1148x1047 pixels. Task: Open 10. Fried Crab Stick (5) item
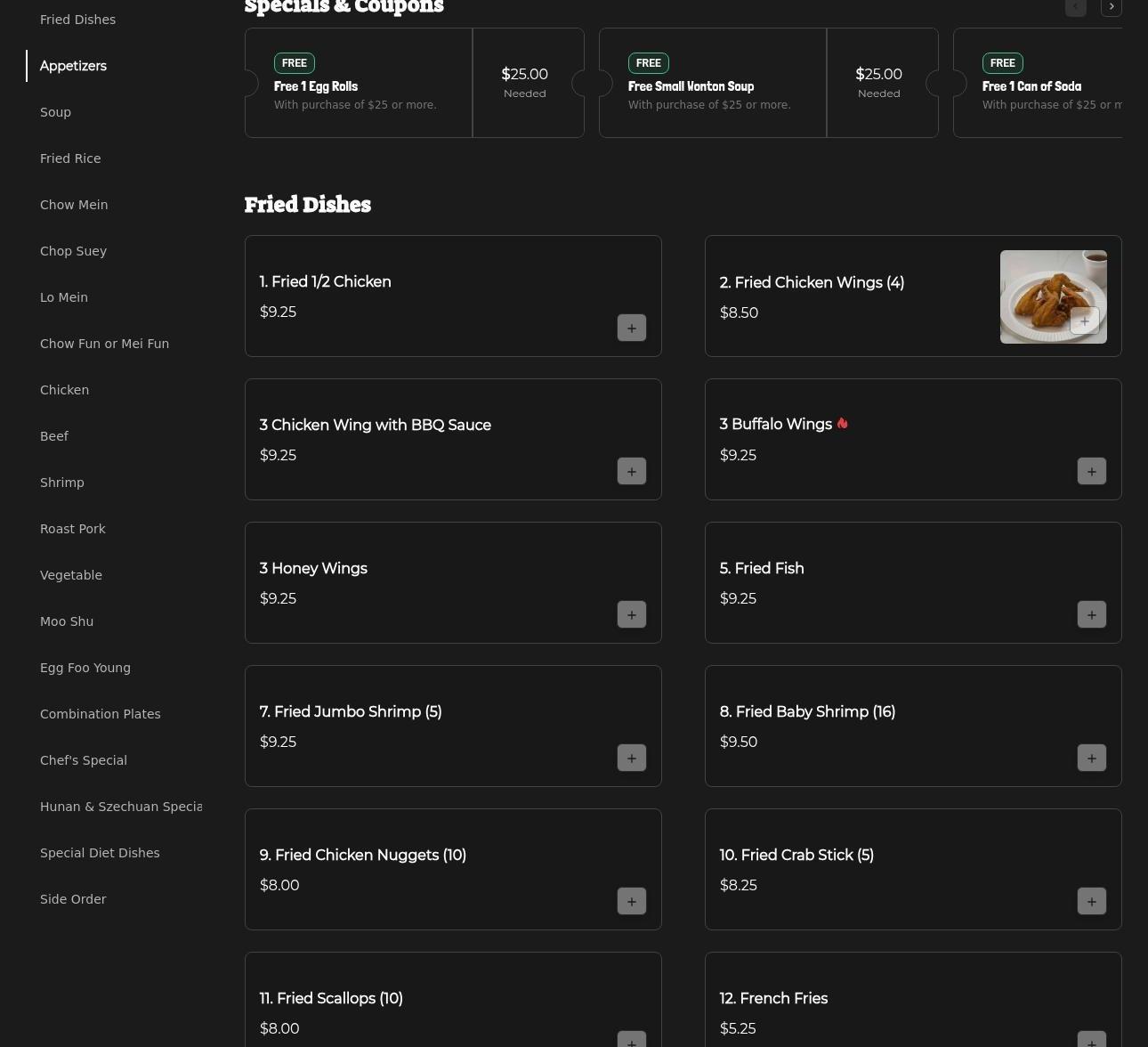pos(913,870)
